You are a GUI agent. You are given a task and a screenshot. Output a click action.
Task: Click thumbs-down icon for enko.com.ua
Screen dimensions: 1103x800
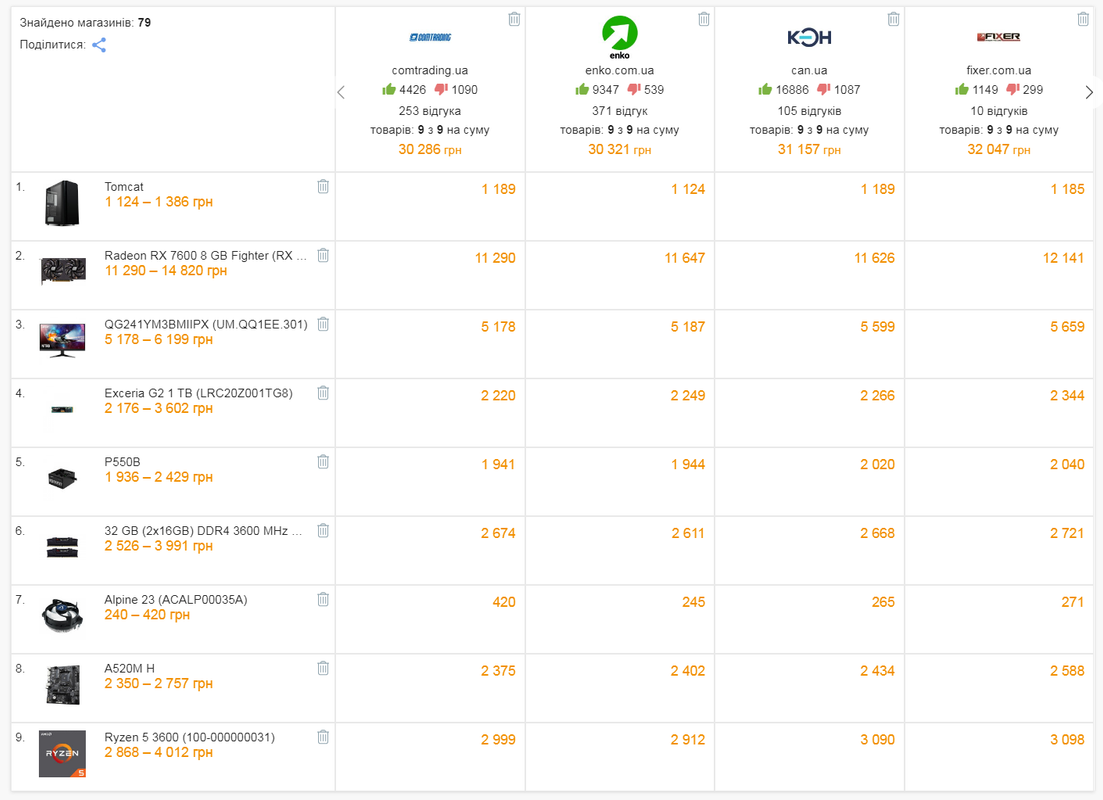pyautogui.click(x=634, y=89)
